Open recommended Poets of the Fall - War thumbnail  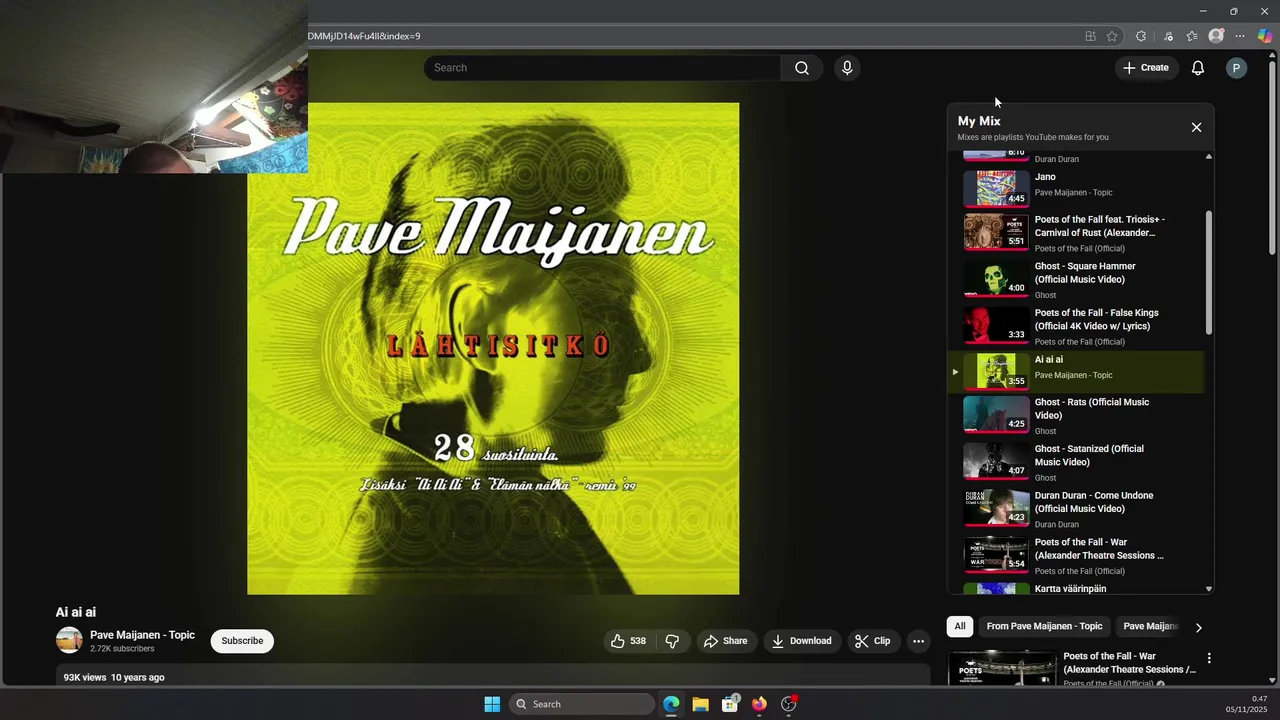pos(1002,667)
